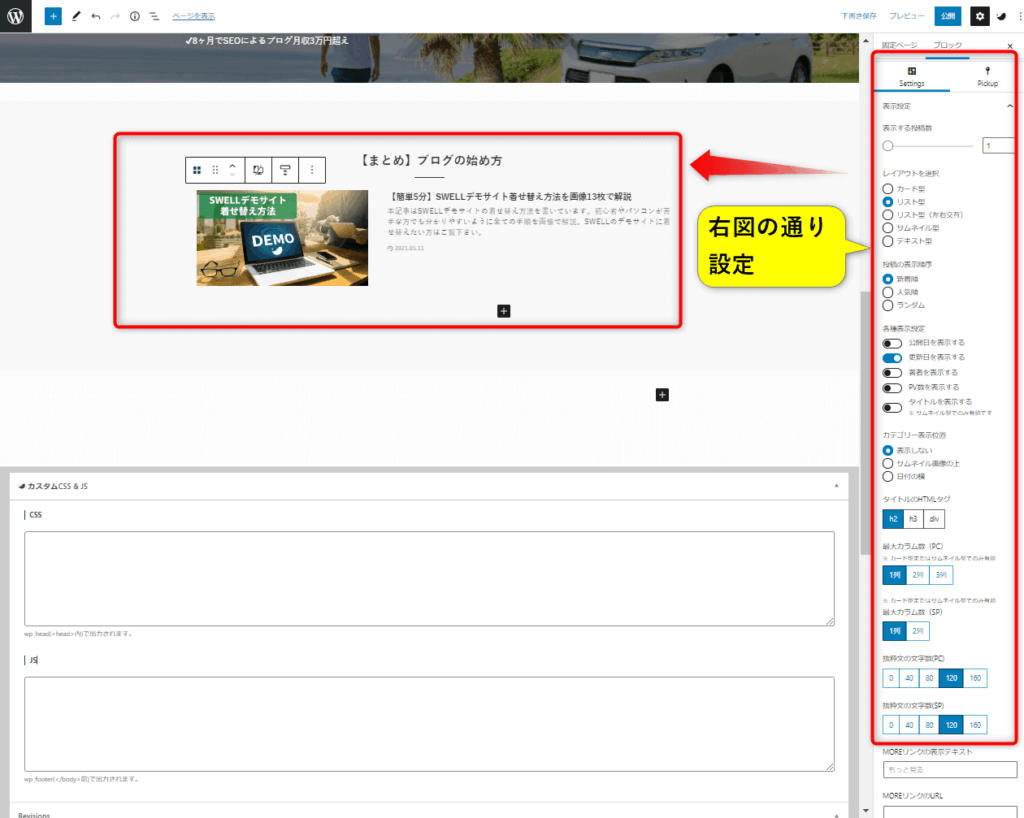
Task: Open the block inserter plus button
Action: (x=53, y=16)
